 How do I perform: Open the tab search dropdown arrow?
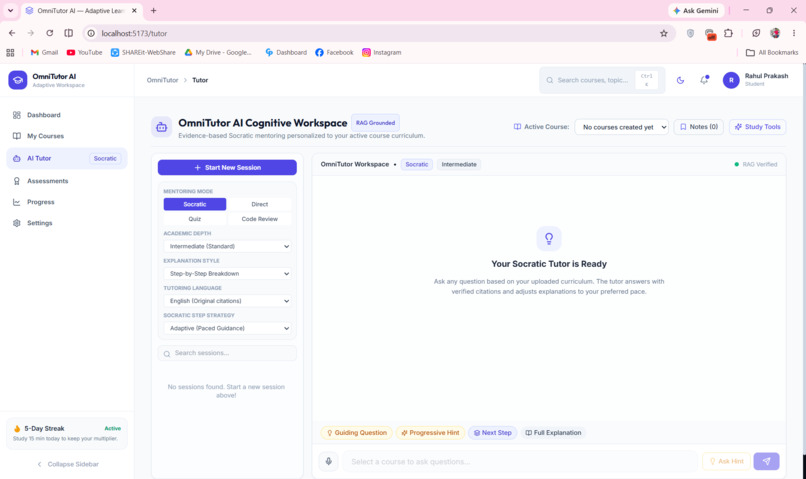tap(10, 10)
